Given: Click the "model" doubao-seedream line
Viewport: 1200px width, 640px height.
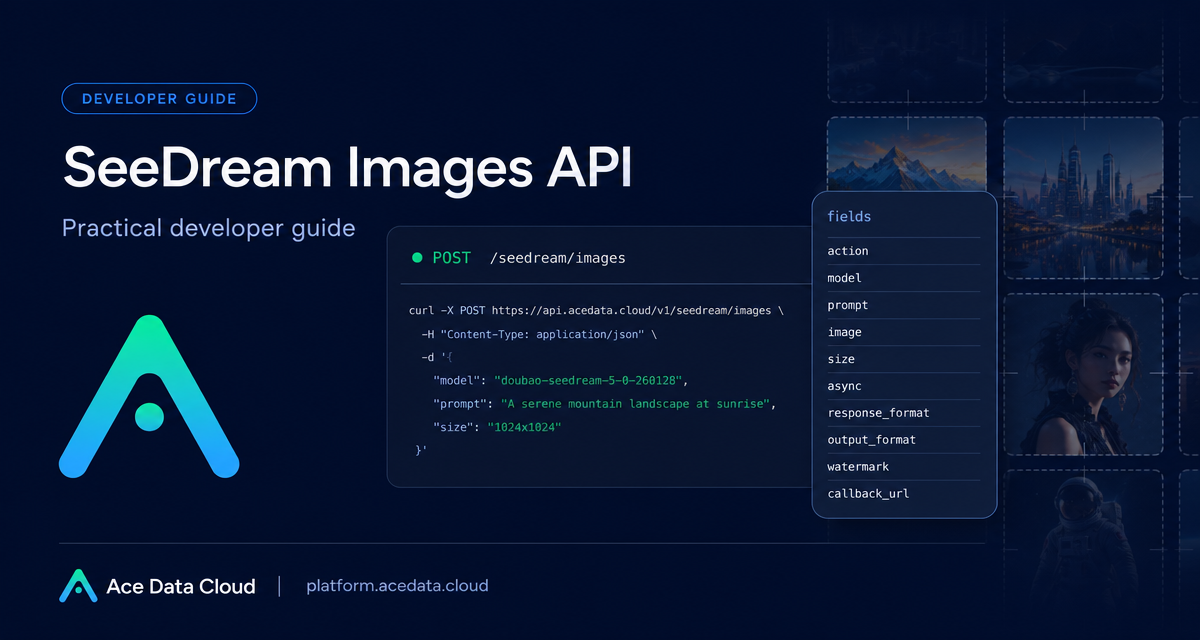Looking at the screenshot, I should (x=561, y=381).
